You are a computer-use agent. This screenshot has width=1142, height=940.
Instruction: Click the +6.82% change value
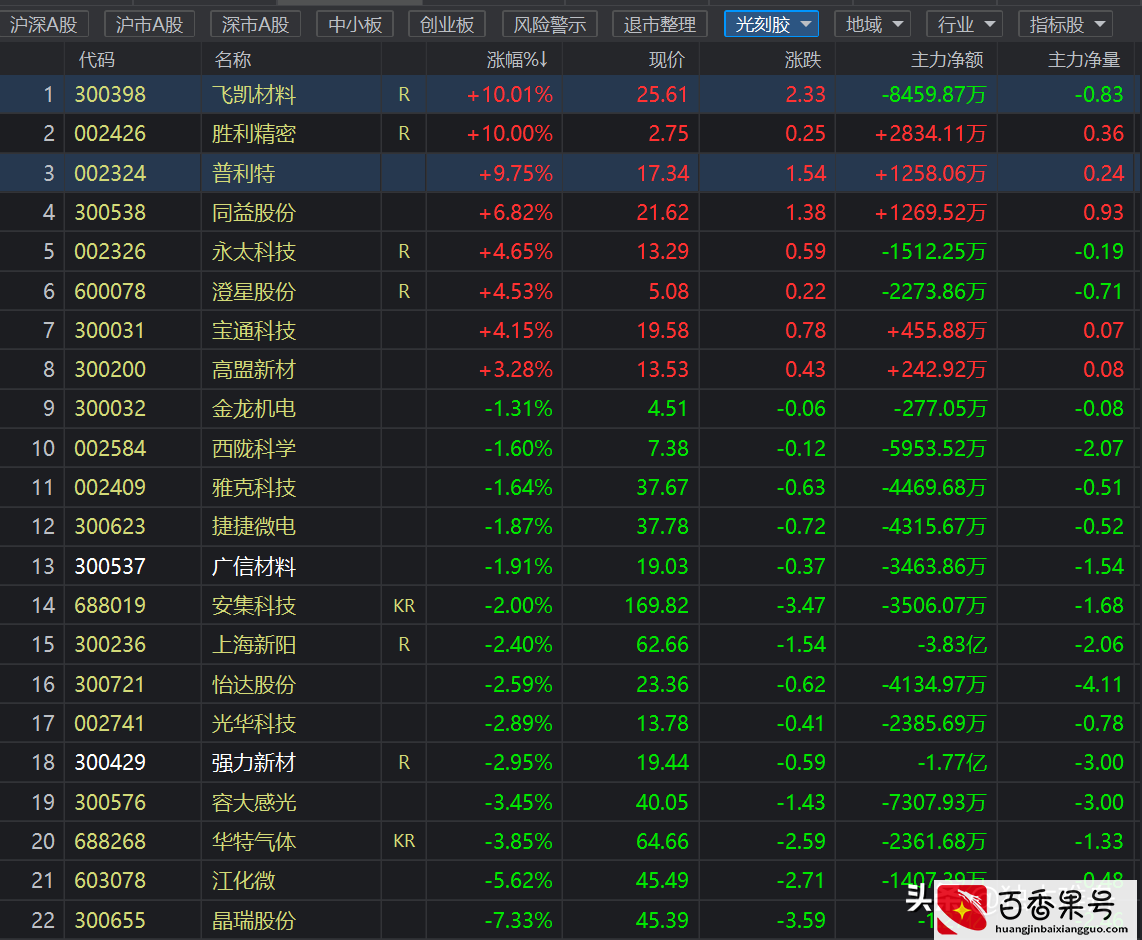tap(516, 213)
